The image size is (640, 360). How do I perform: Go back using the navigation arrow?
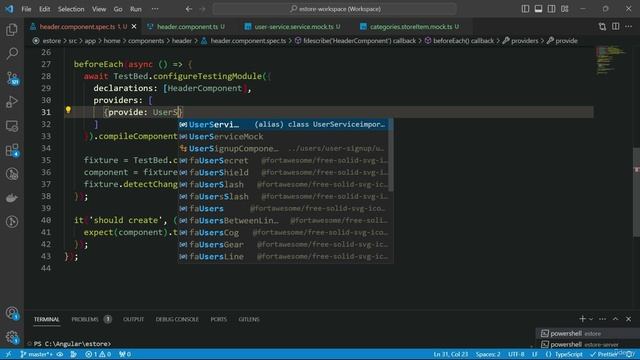[x=189, y=9]
